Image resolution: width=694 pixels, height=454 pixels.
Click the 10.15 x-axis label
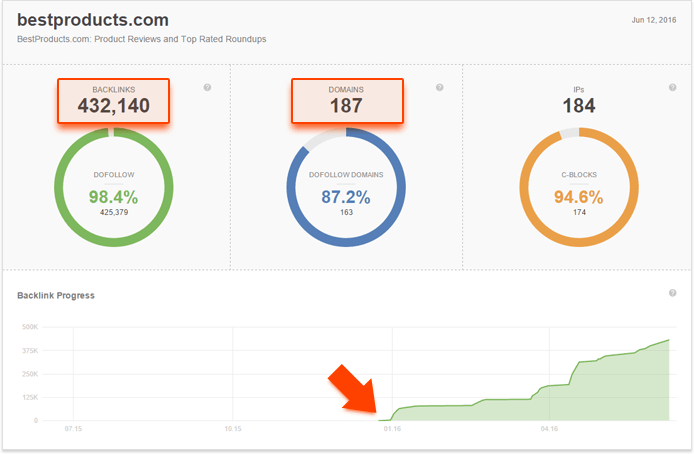tap(233, 429)
